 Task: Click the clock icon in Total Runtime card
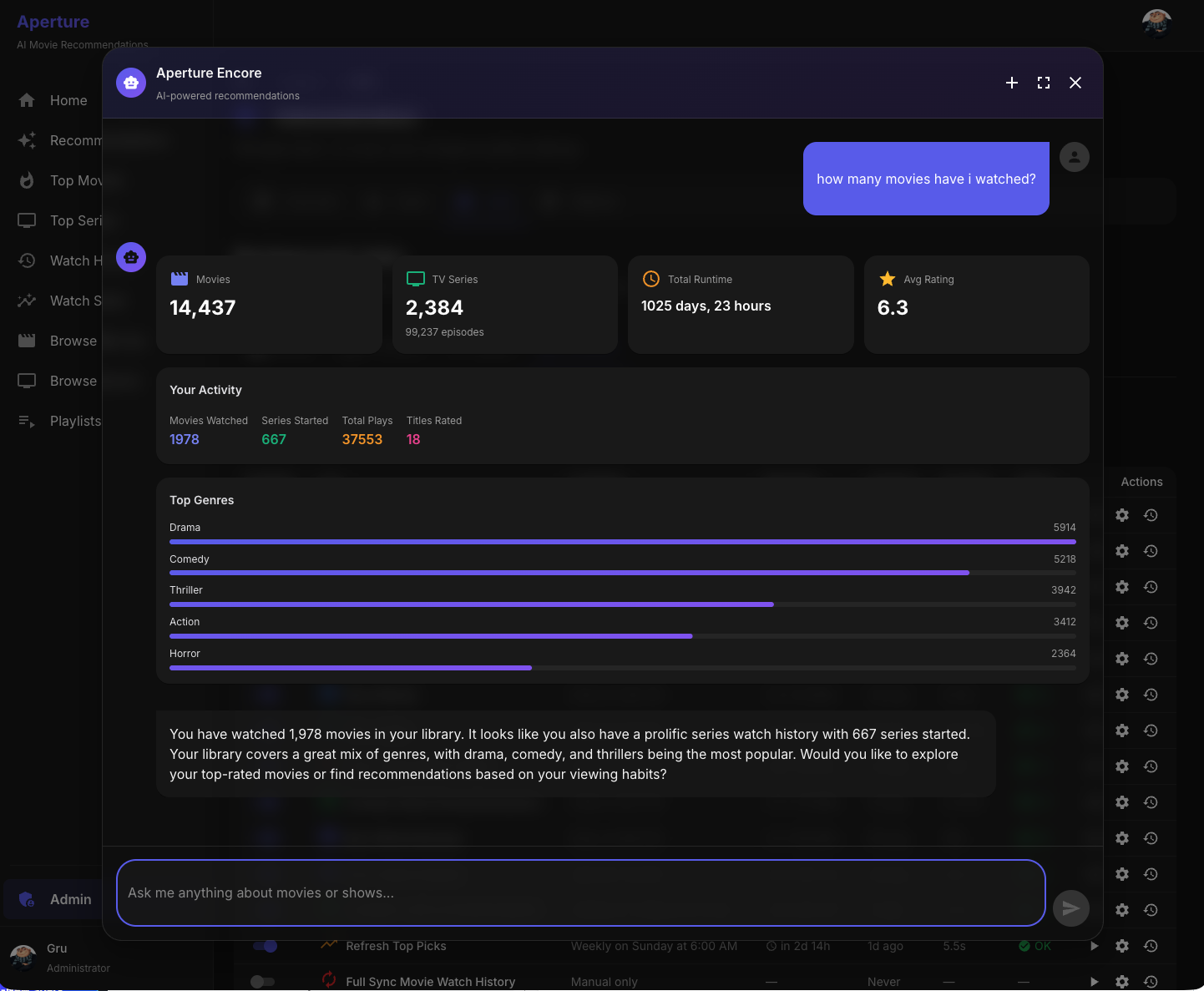tap(651, 279)
